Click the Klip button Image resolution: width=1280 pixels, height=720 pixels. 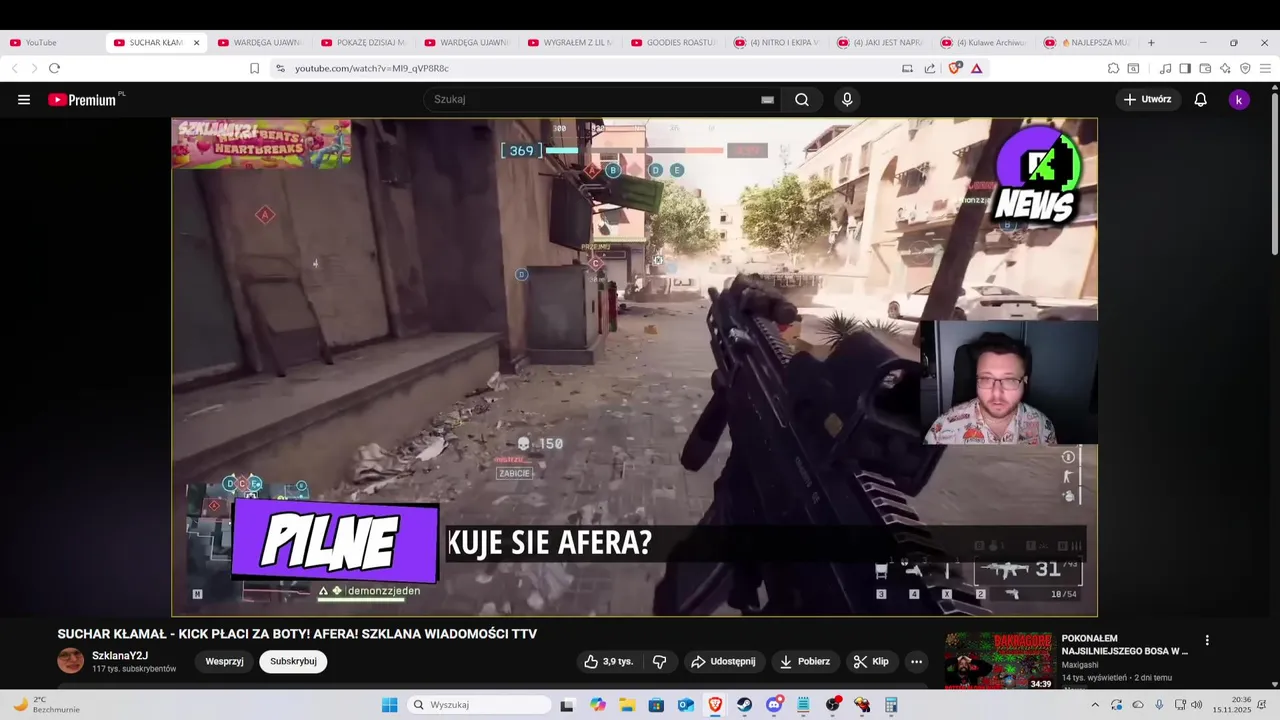pyautogui.click(x=871, y=661)
